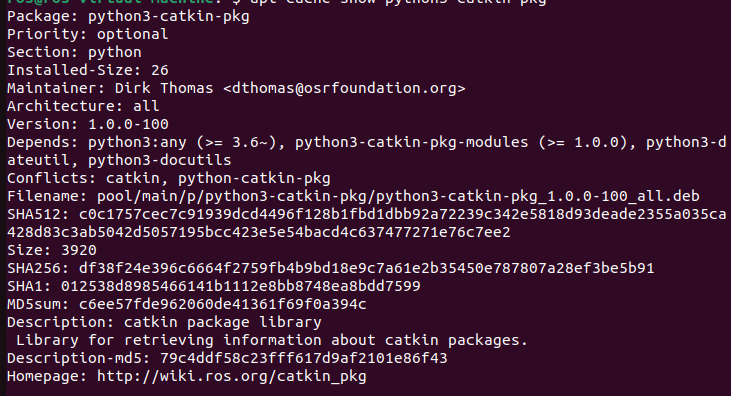This screenshot has width=731, height=396.
Task: Click python-catkin-pkg in the Conflicts line
Action: click(x=254, y=178)
